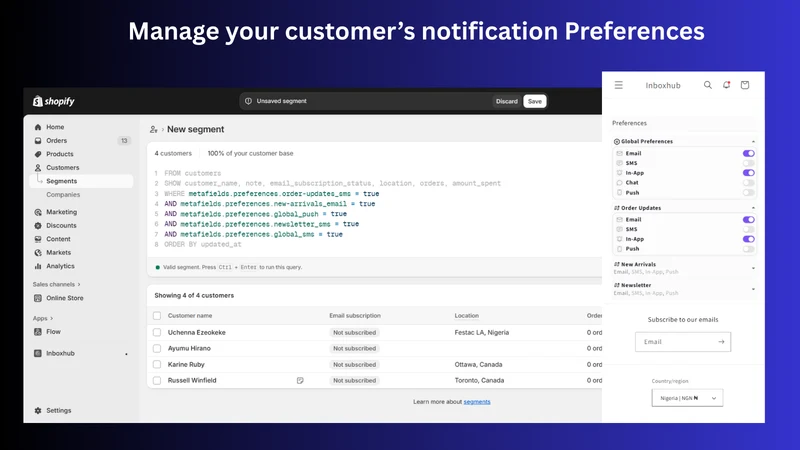Toggle Order Updates Email switch
The width and height of the screenshot is (800, 450).
(x=748, y=219)
